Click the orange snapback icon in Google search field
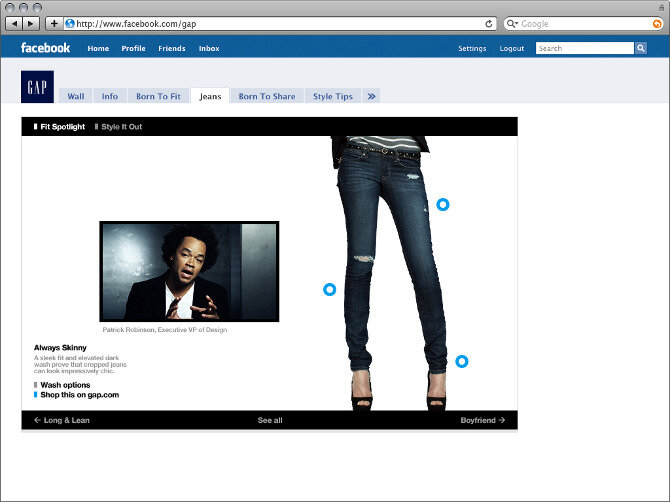 (657, 24)
